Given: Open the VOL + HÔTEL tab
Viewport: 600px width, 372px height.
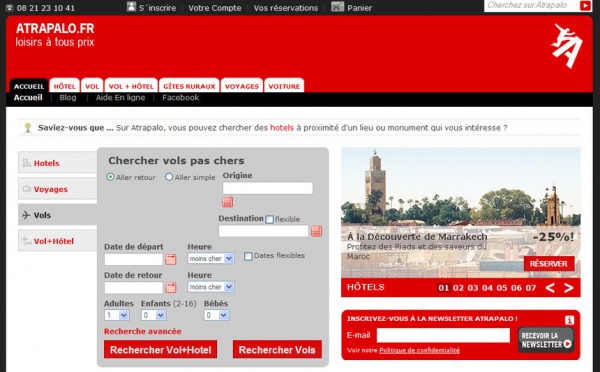Looking at the screenshot, I should [x=131, y=86].
